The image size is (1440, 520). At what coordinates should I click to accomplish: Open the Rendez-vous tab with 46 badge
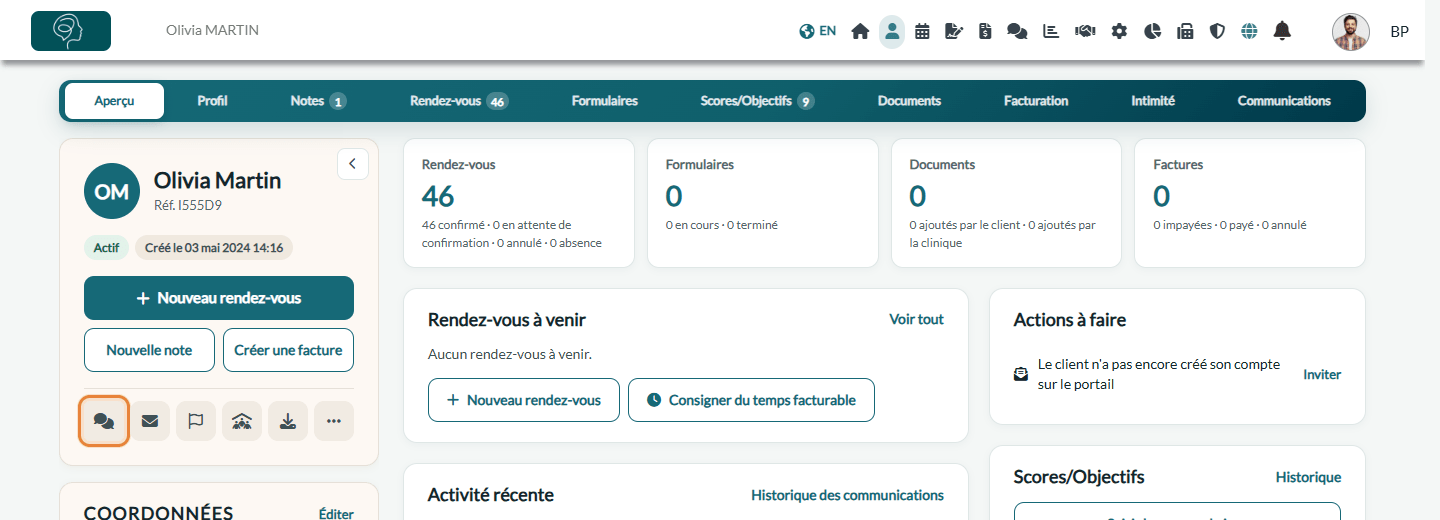[459, 101]
